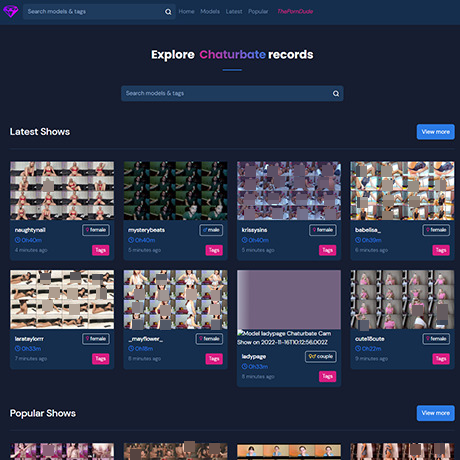Click the Popular Shows section heading
The width and height of the screenshot is (460, 460).
tap(43, 413)
